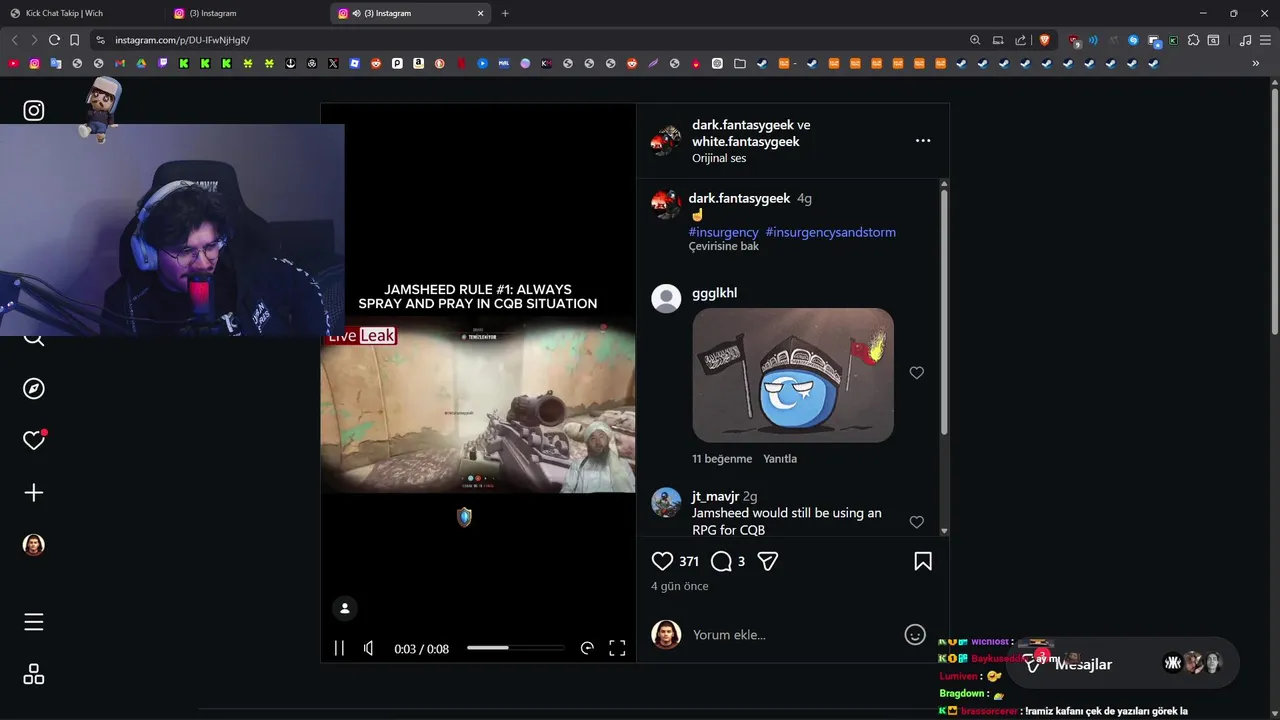
Task: Open the Netflix bookmark
Action: click(461, 64)
